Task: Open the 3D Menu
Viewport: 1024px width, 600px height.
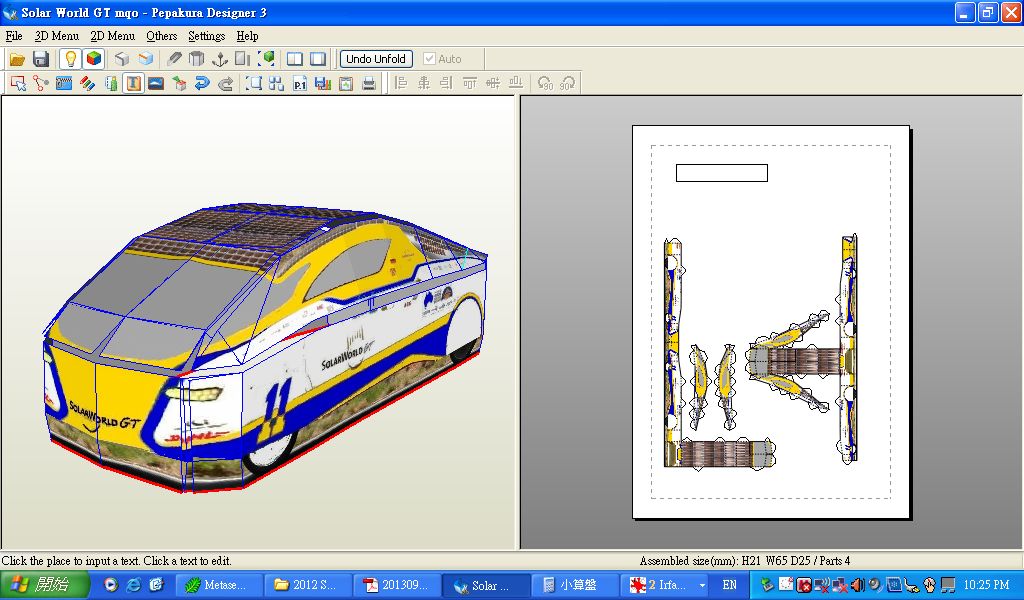Action: [x=57, y=37]
